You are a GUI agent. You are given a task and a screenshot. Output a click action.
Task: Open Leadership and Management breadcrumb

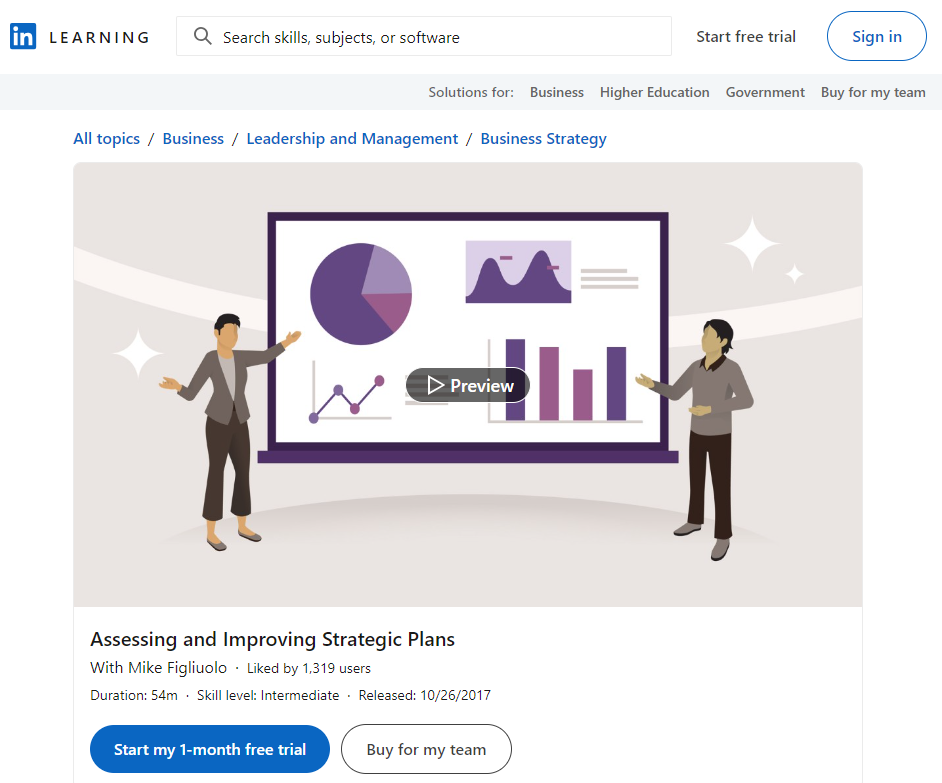pos(352,139)
